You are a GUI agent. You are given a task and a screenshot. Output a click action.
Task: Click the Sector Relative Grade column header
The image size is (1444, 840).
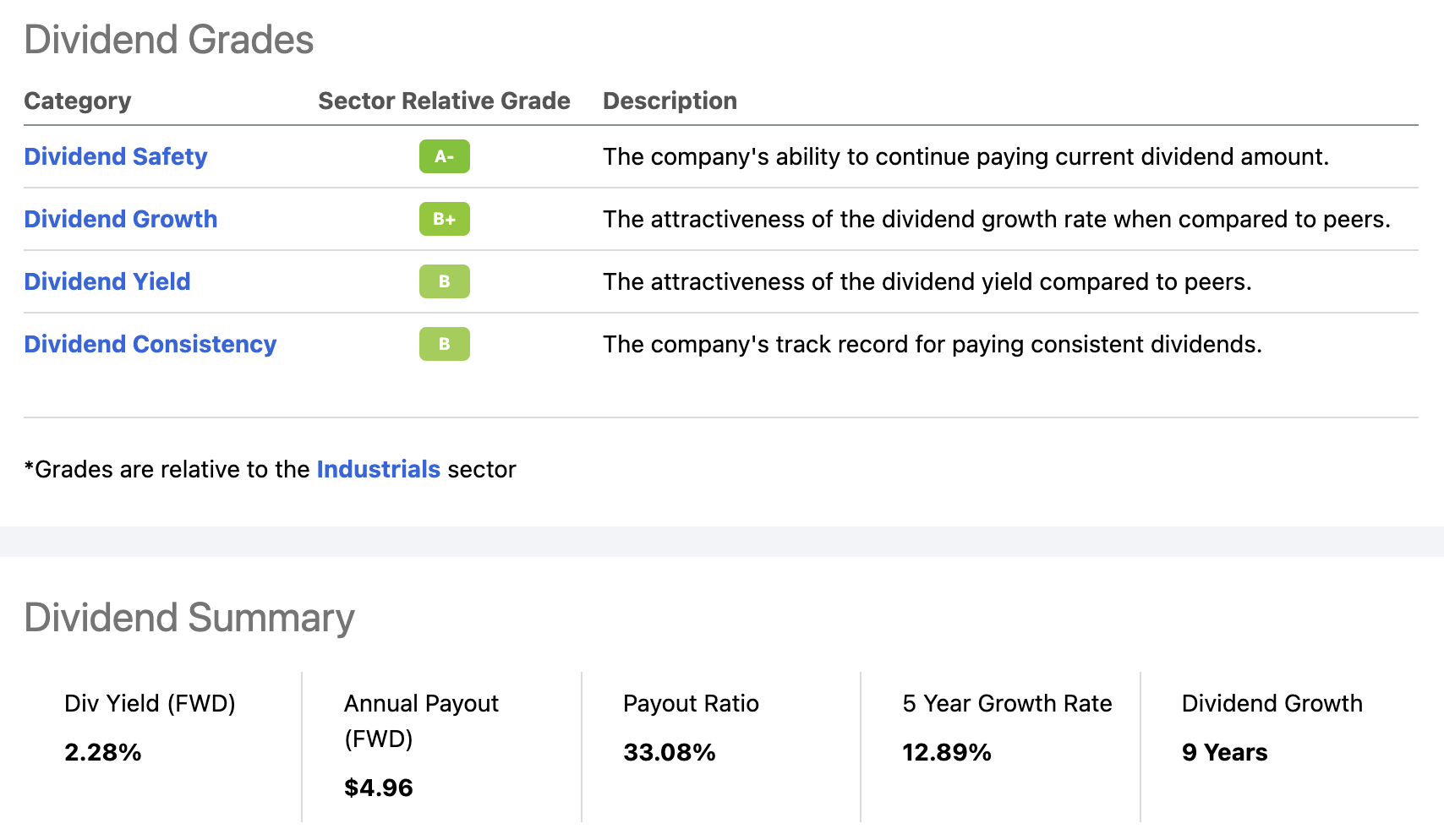pos(444,101)
